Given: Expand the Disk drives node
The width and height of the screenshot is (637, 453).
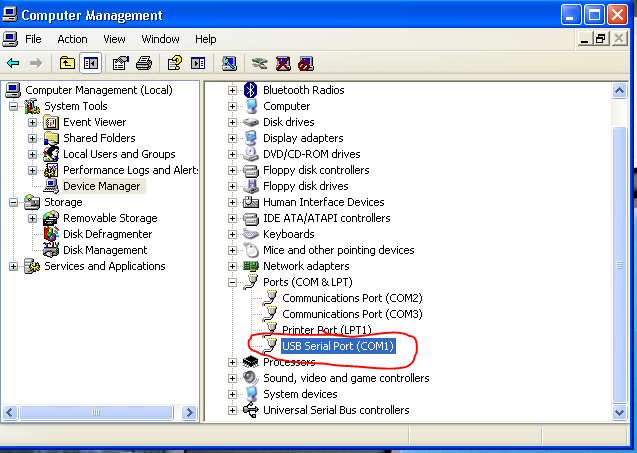Looking at the screenshot, I should click(232, 122).
